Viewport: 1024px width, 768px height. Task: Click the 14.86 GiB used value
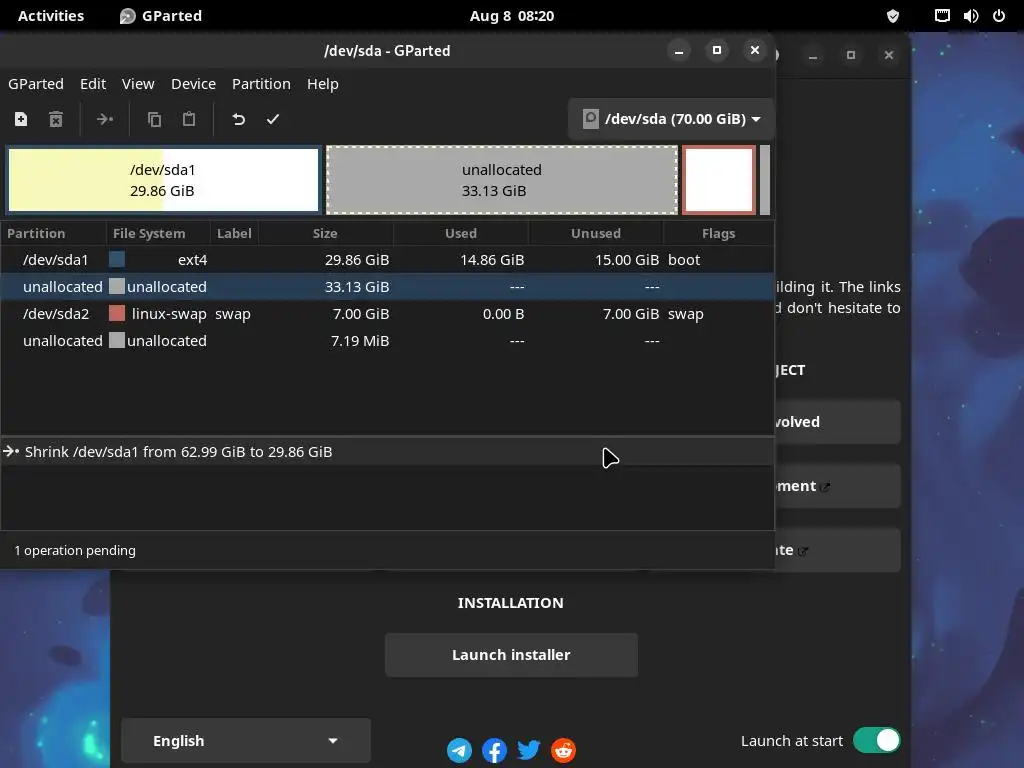point(492,259)
